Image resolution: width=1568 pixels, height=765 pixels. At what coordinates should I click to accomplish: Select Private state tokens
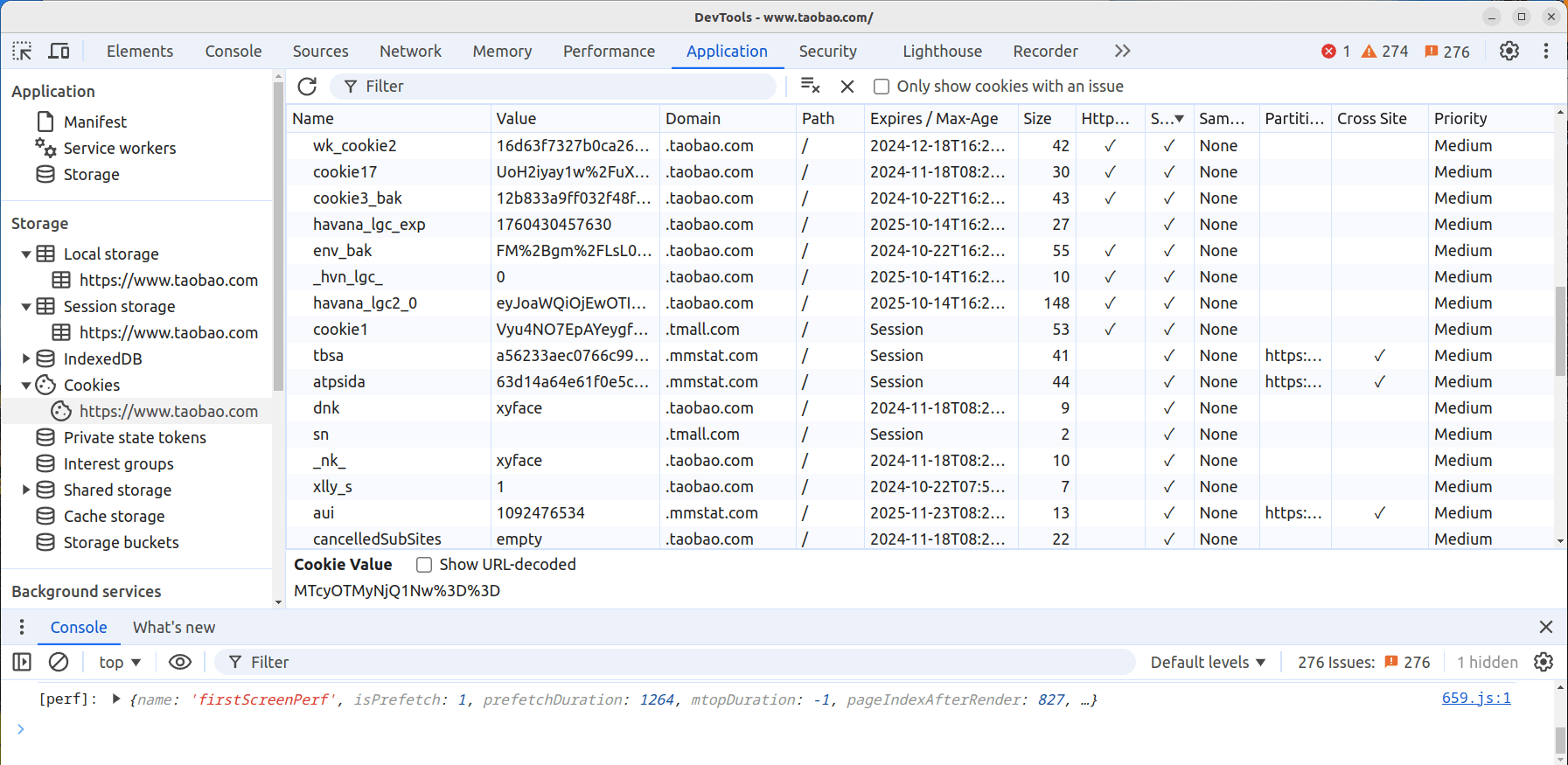pyautogui.click(x=135, y=437)
